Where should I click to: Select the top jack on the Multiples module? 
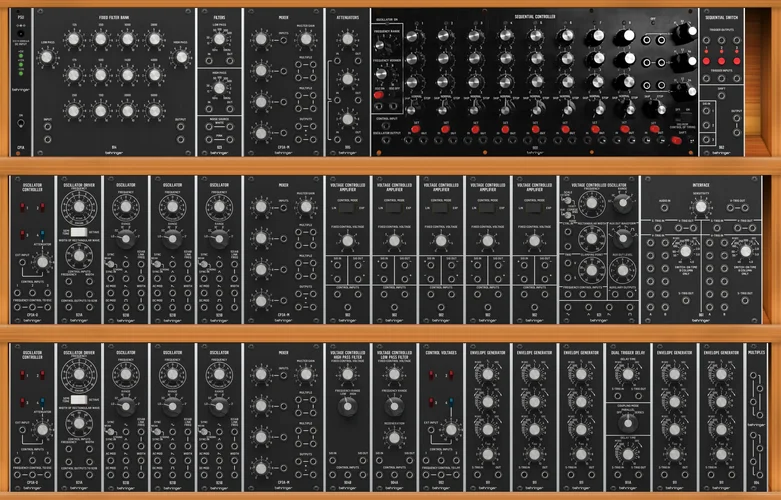[753, 375]
